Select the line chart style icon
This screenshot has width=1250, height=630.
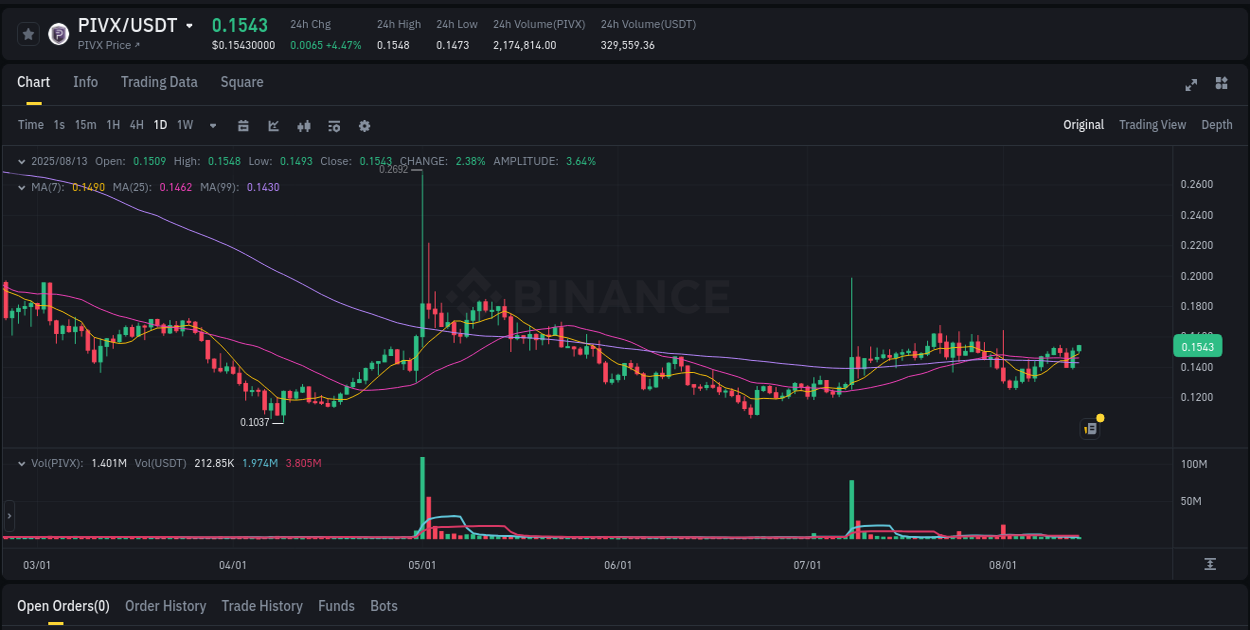coord(272,125)
